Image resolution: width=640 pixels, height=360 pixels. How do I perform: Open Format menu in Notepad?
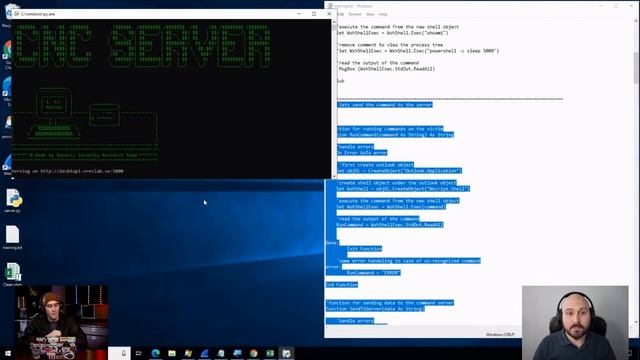pos(355,14)
